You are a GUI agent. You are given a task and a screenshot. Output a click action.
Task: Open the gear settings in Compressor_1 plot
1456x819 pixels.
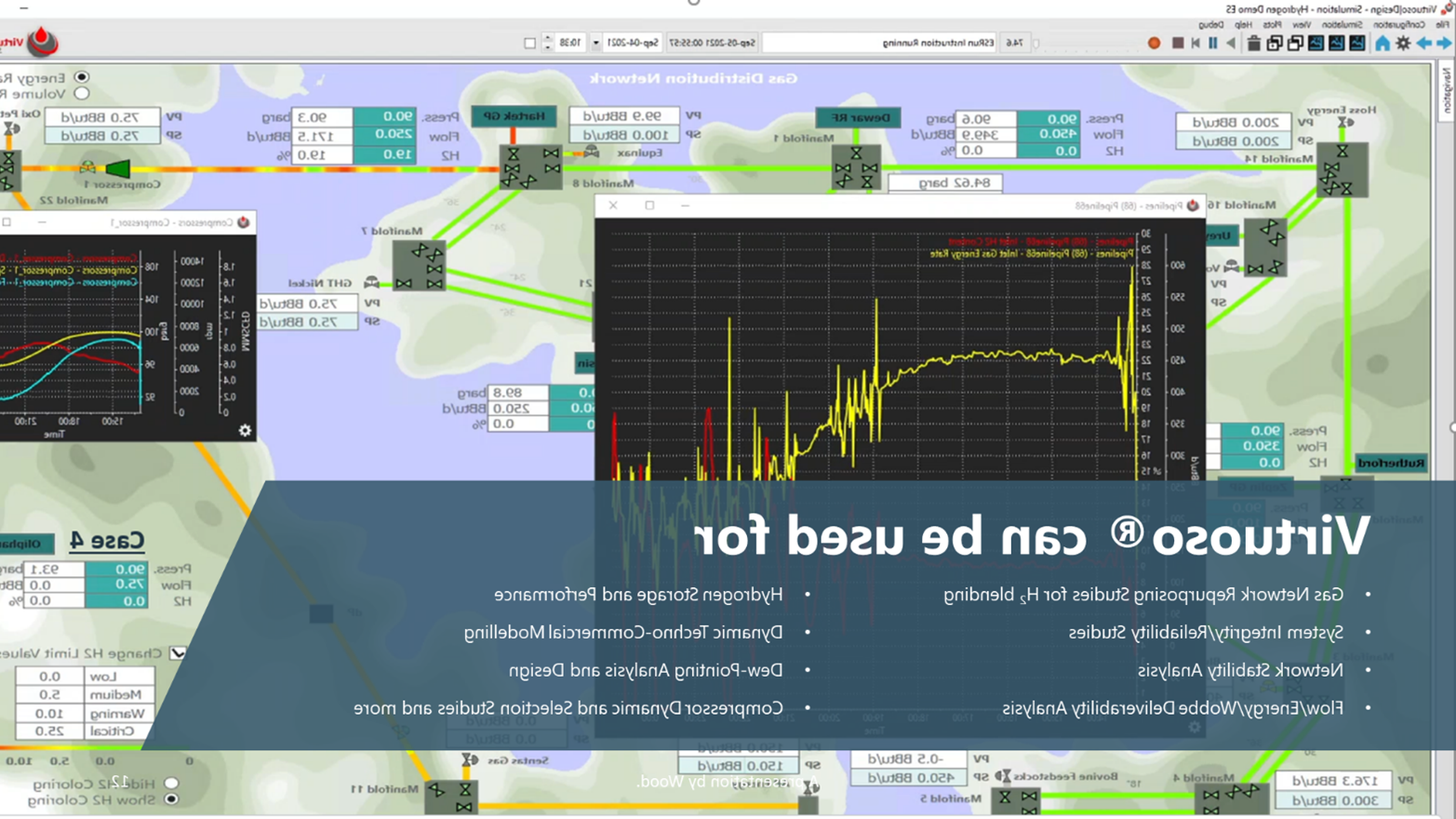[245, 430]
